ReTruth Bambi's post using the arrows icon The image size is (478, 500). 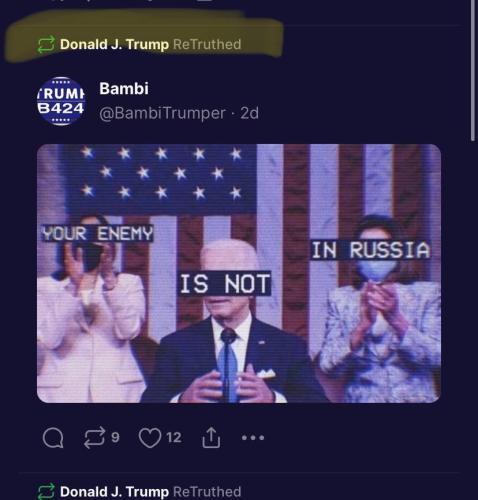click(x=94, y=438)
